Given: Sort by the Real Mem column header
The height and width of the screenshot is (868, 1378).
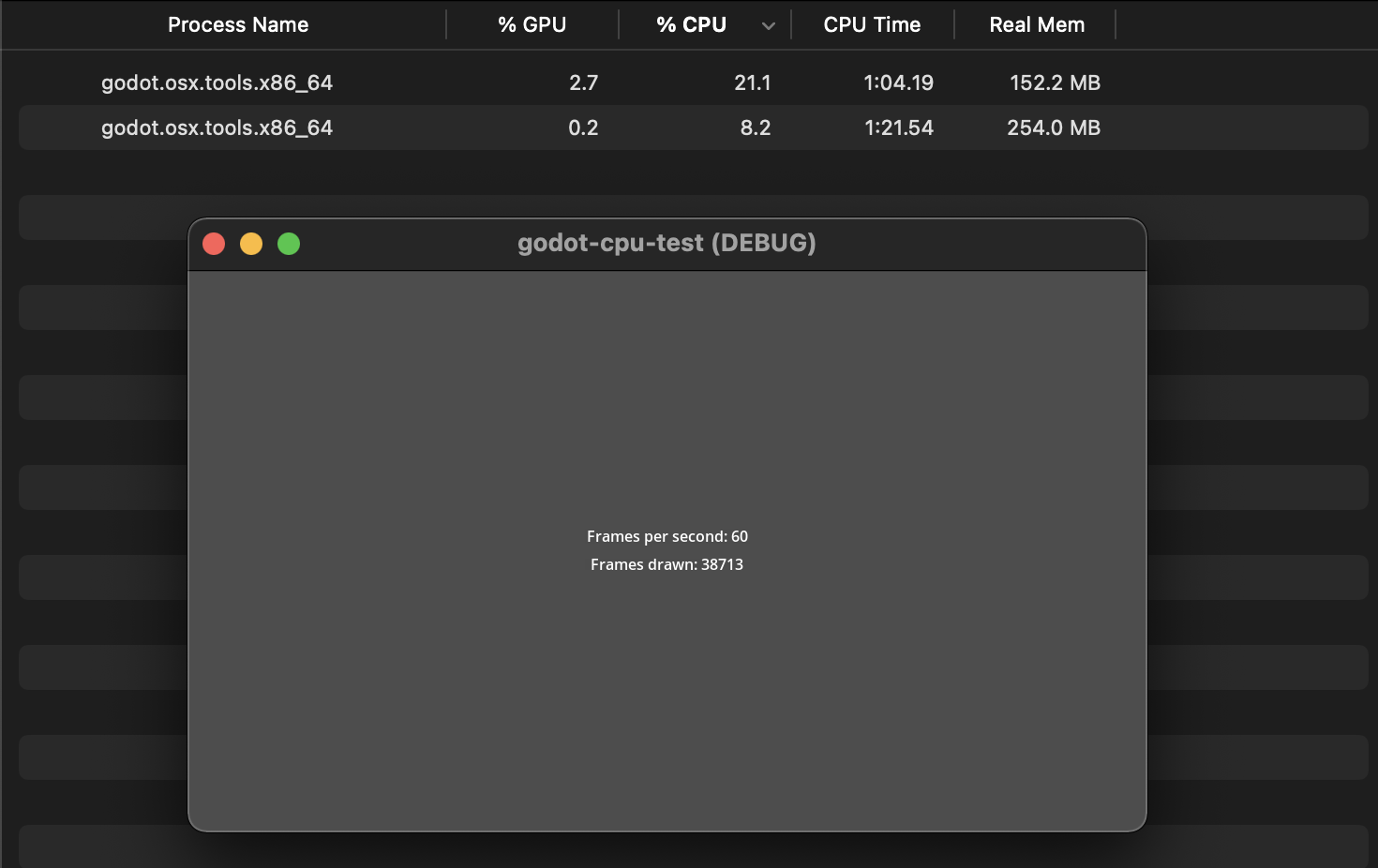Looking at the screenshot, I should [x=1035, y=24].
